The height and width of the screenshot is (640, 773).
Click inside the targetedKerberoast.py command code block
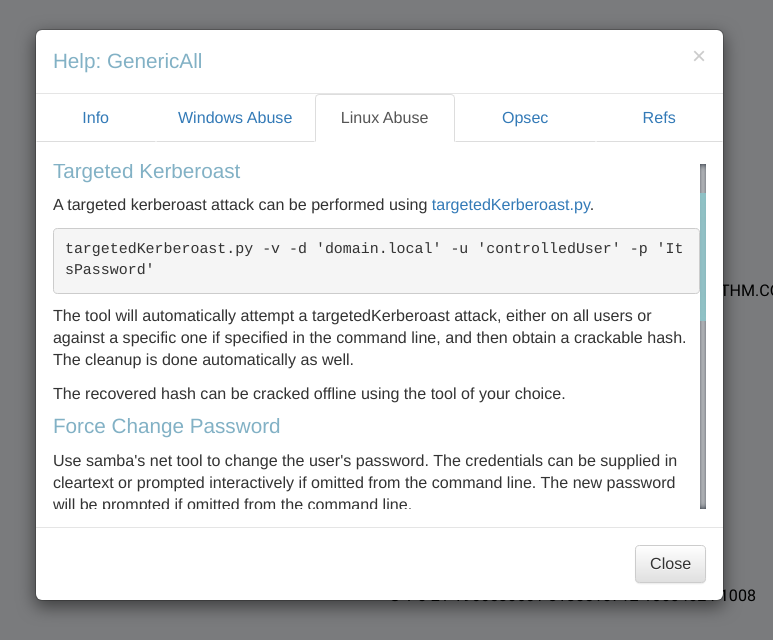[x=375, y=260]
